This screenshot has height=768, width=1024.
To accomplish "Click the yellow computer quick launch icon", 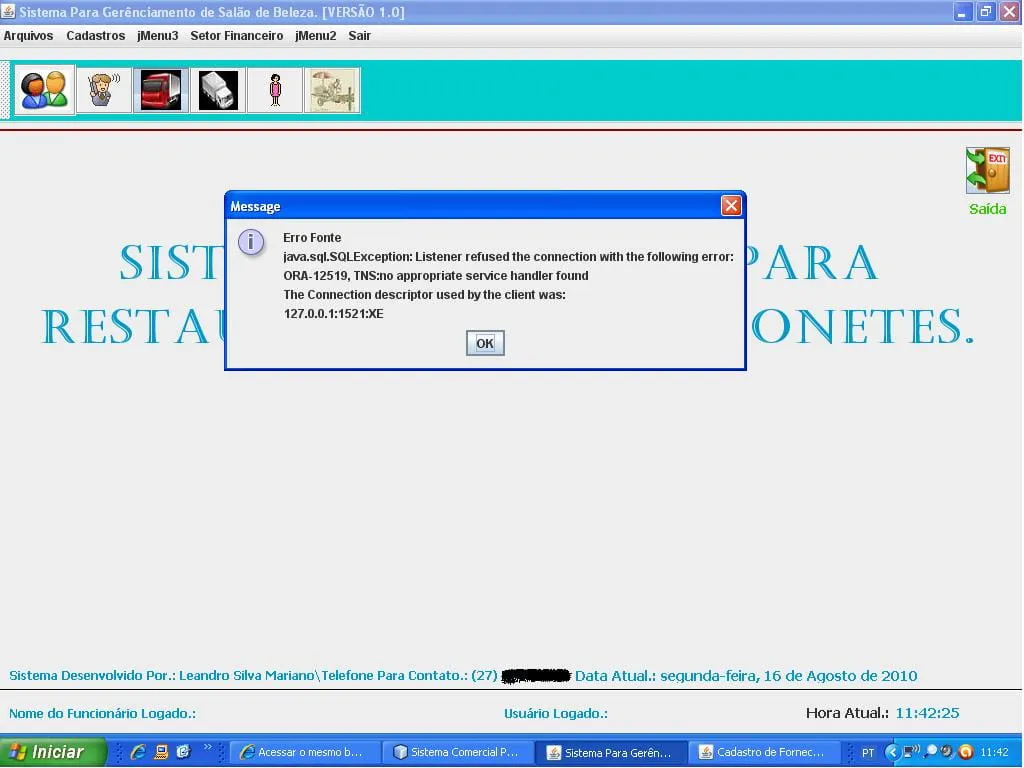I will click(161, 752).
